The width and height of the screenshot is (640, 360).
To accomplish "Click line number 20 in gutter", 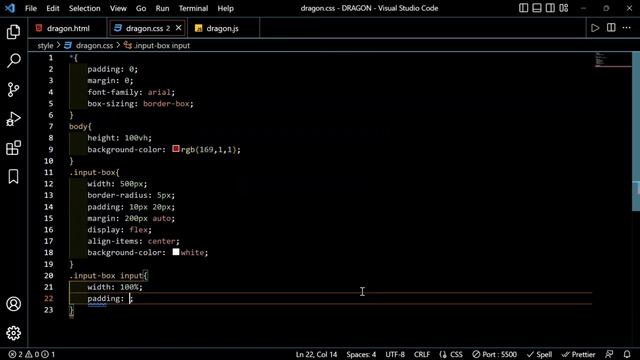I will (x=49, y=276).
